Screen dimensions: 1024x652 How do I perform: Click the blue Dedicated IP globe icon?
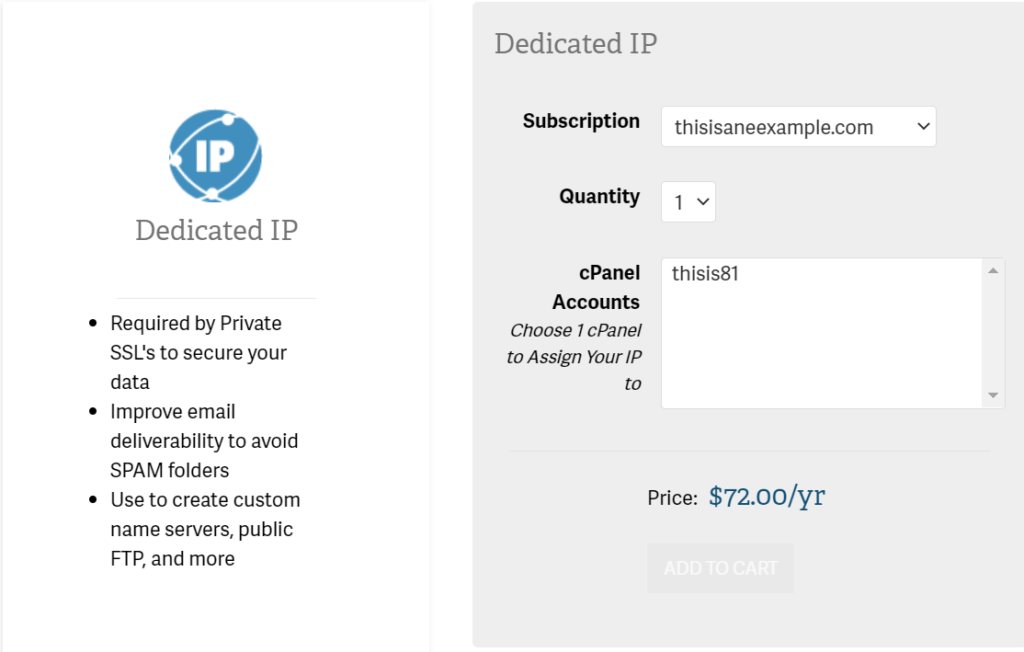point(216,156)
